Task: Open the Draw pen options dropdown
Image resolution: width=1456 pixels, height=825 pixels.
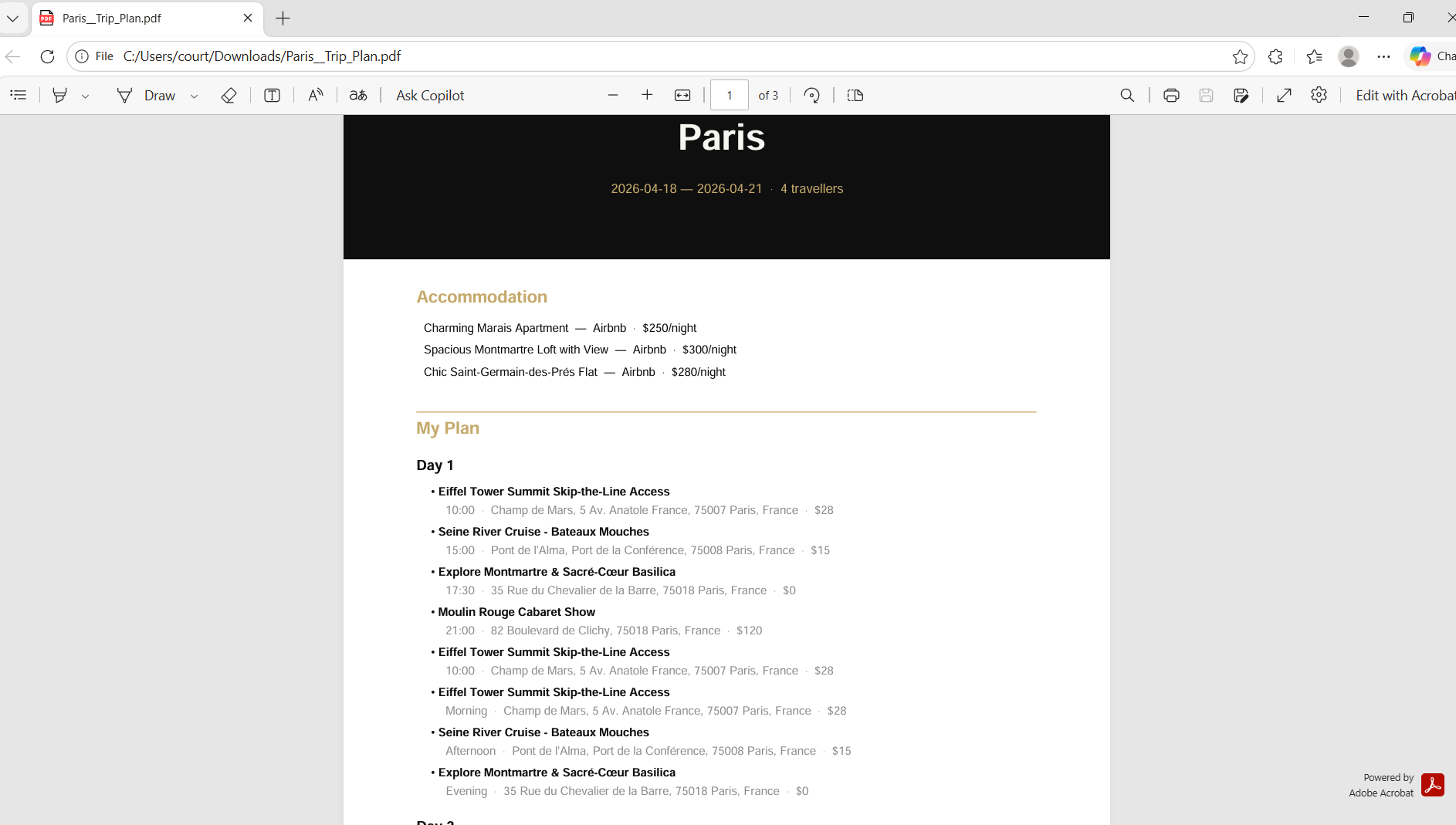Action: coord(194,95)
